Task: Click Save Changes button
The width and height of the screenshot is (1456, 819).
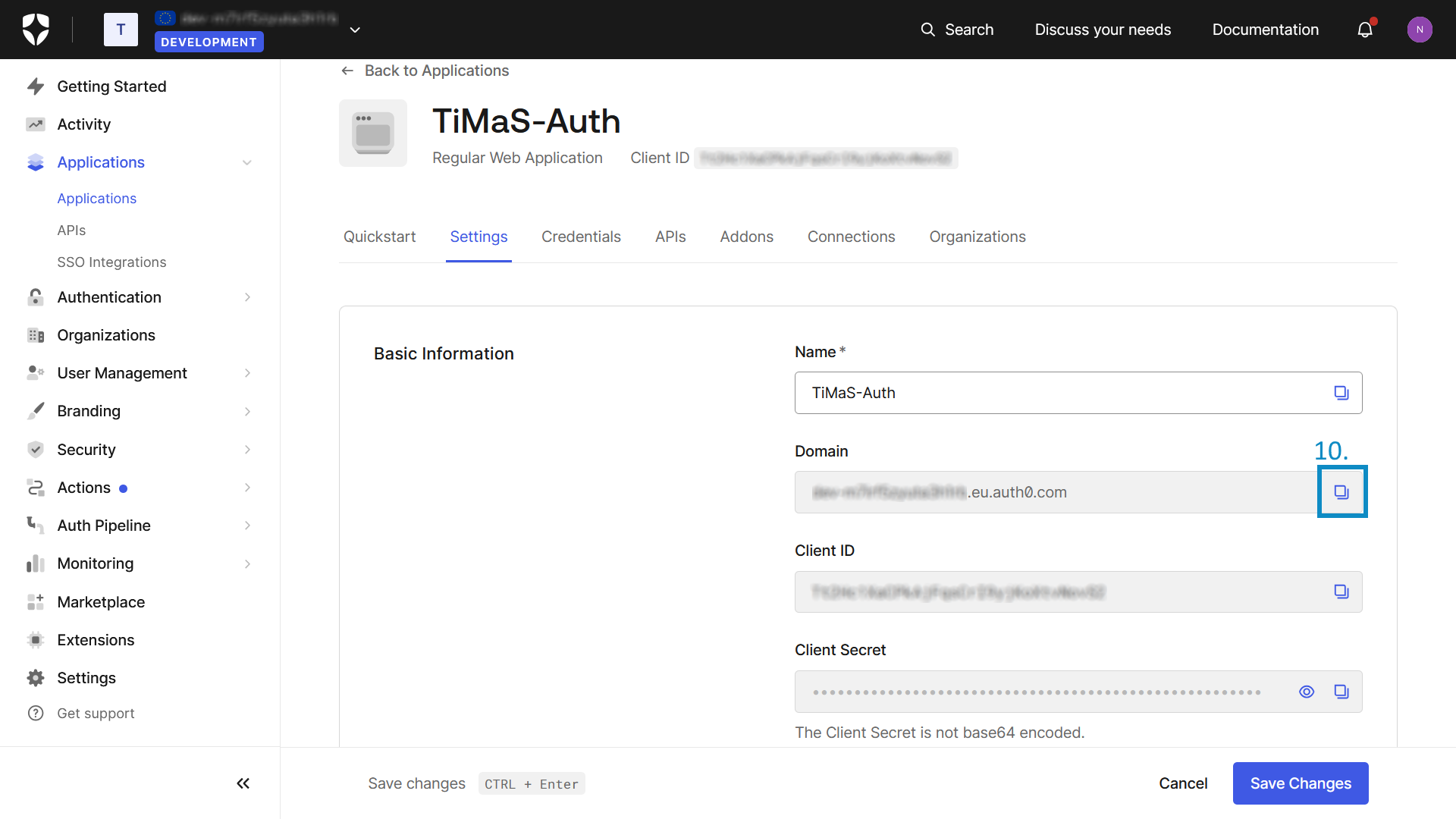Action: 1301,783
